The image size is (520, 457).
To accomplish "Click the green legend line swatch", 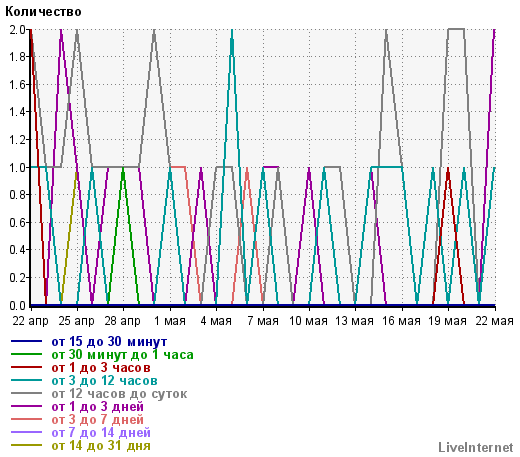I will coord(26,354).
